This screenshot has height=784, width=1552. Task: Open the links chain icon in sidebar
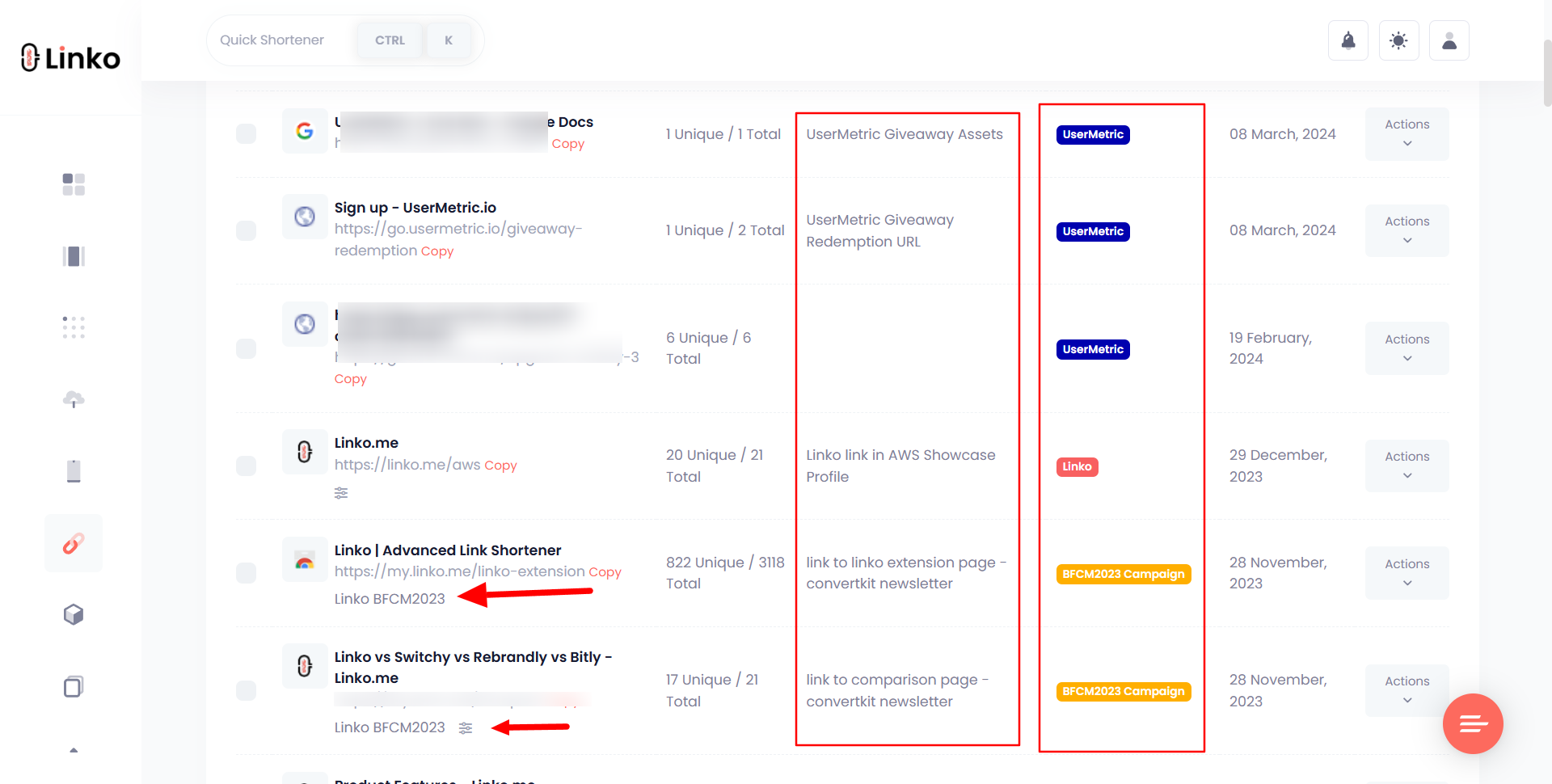tap(74, 543)
